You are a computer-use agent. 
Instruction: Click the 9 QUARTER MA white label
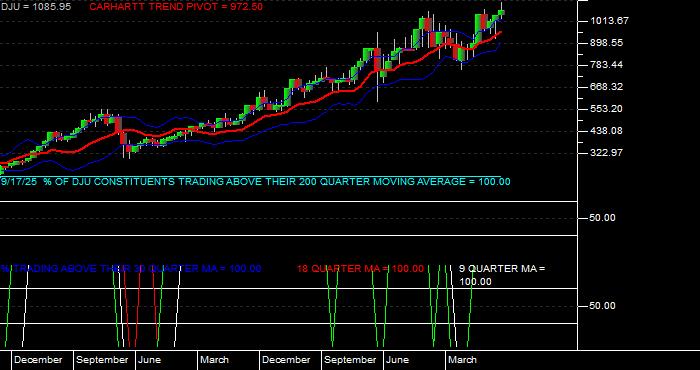tap(502, 275)
